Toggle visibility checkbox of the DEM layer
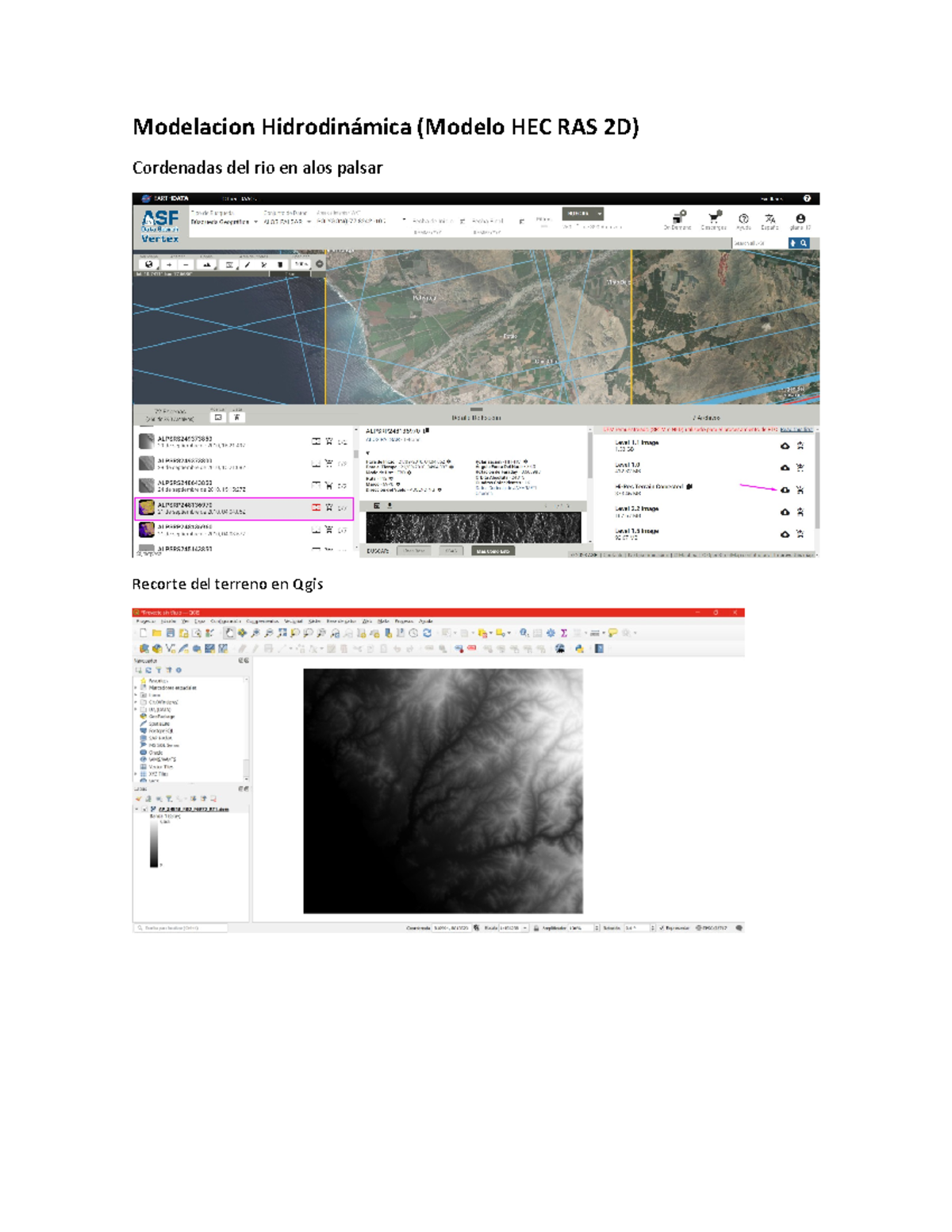Screen dimensions: 952x1232 144,809
